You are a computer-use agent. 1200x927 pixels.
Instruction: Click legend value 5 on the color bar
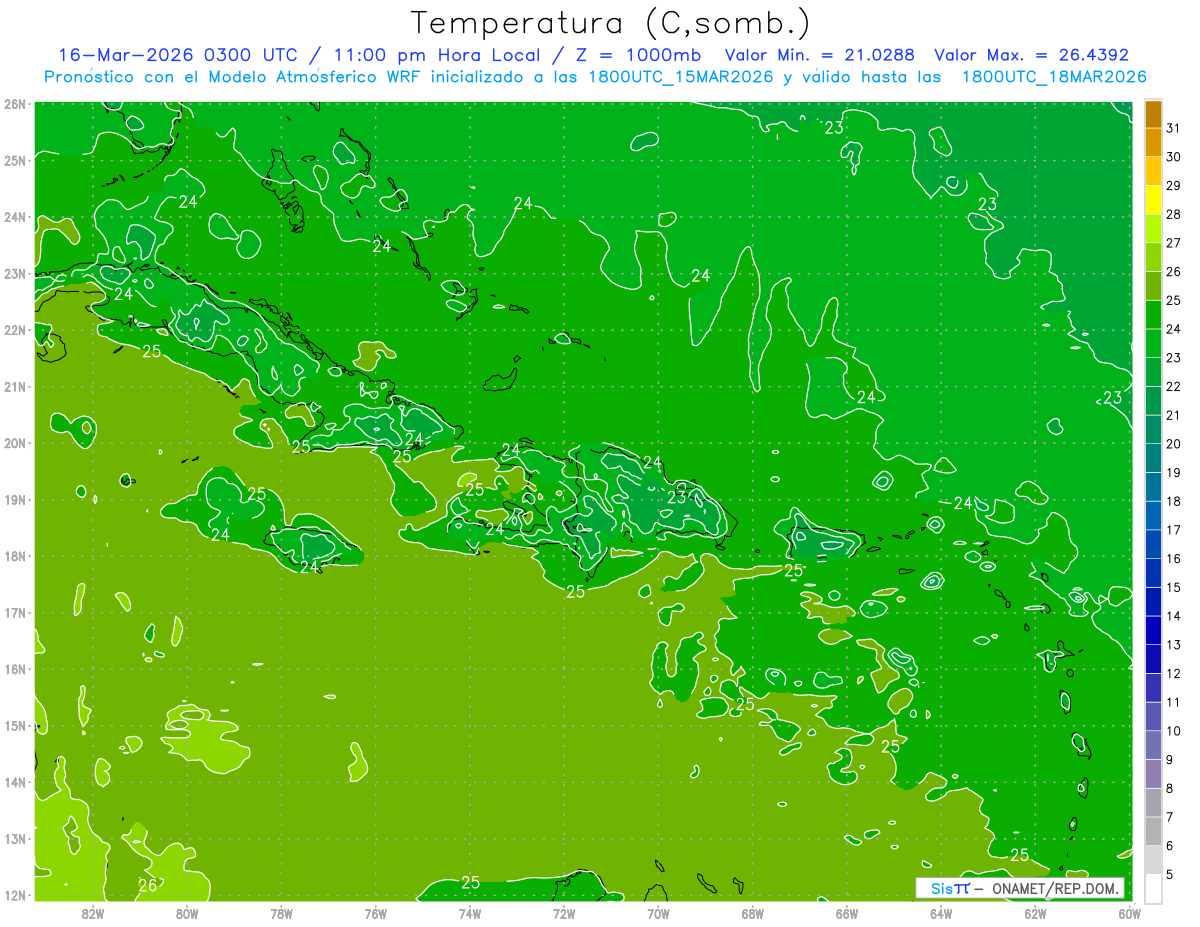pyautogui.click(x=1169, y=874)
